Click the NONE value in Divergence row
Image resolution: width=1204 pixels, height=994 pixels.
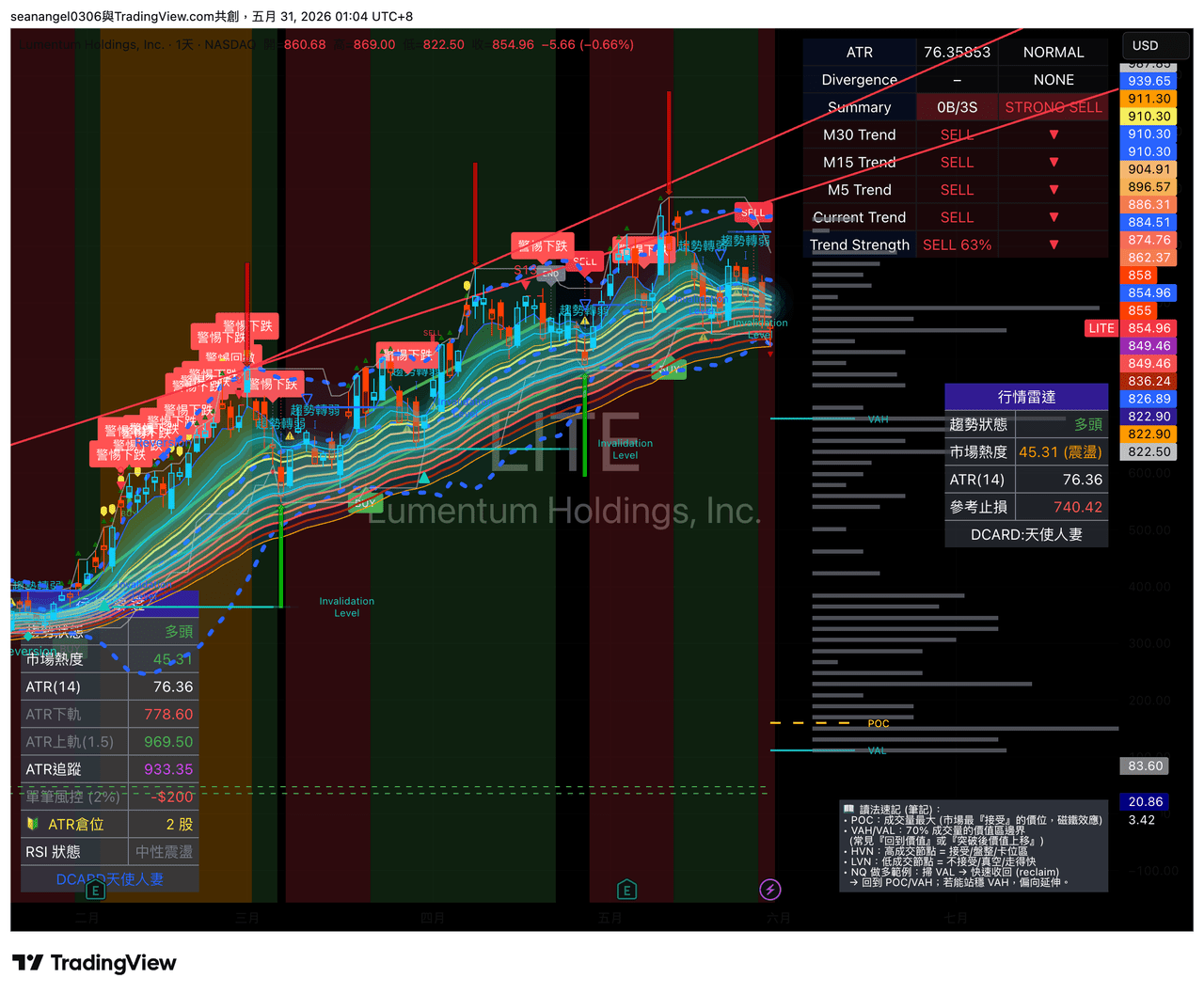tap(1053, 80)
